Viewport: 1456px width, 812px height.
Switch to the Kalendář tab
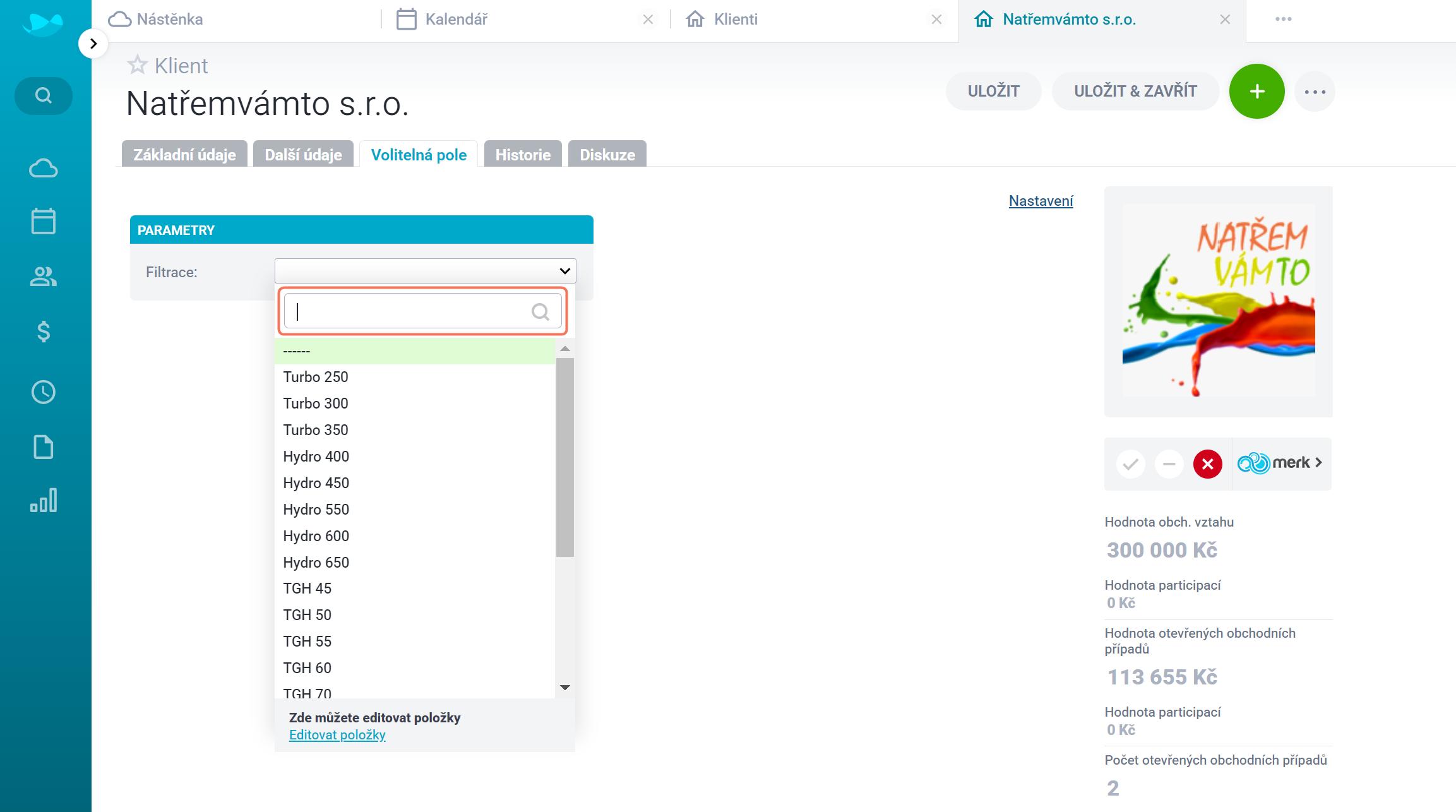click(x=442, y=20)
